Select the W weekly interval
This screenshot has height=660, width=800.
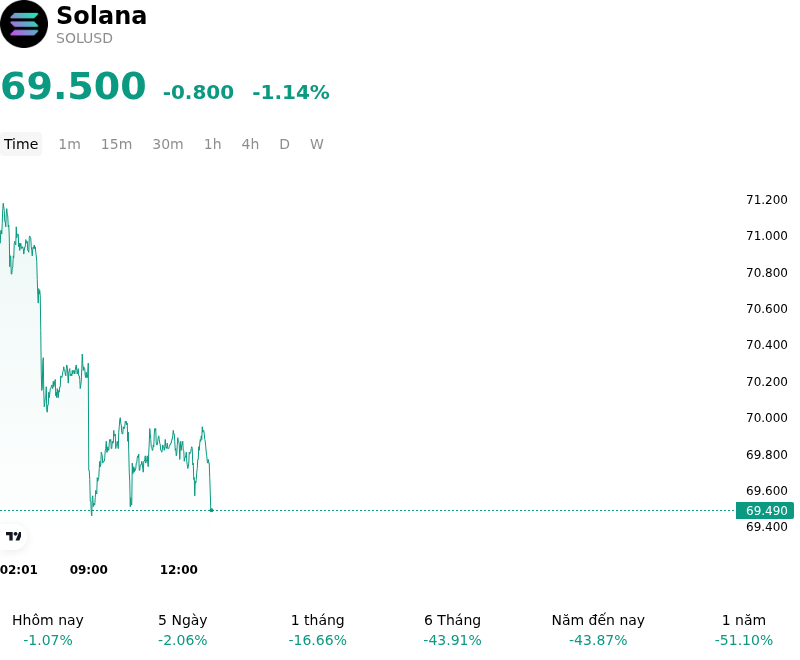point(317,144)
